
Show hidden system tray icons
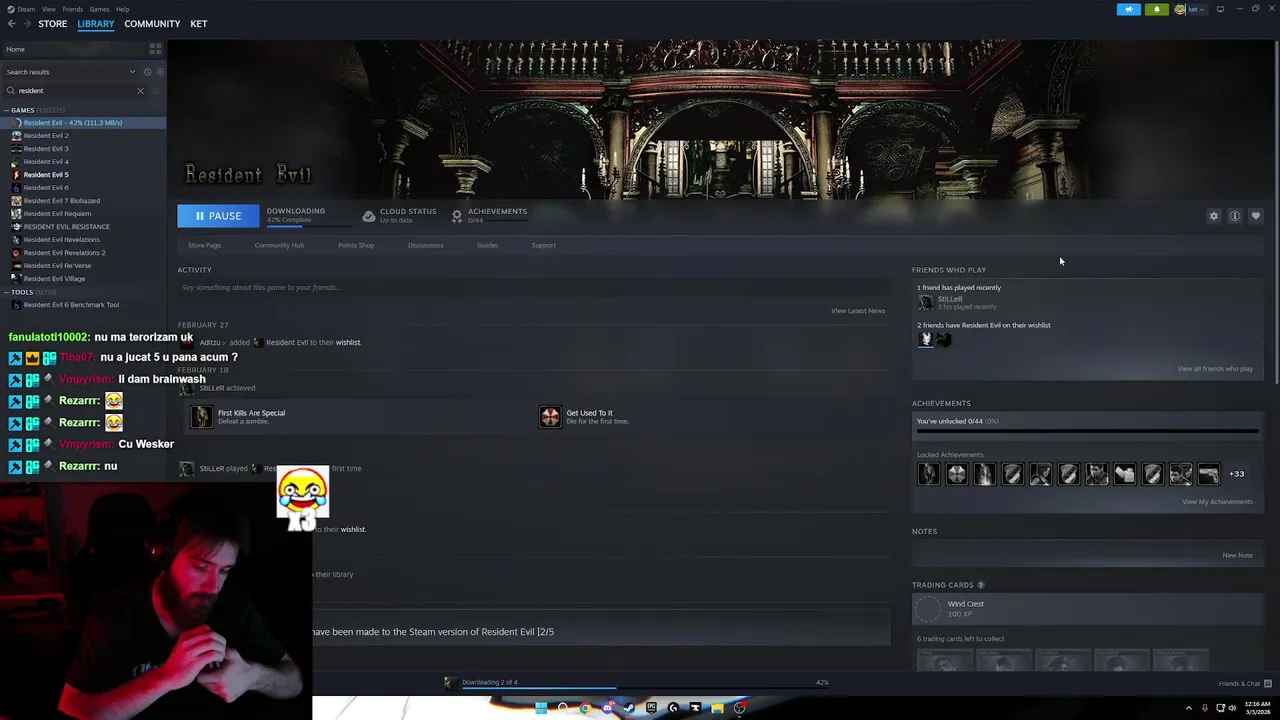(x=1189, y=708)
